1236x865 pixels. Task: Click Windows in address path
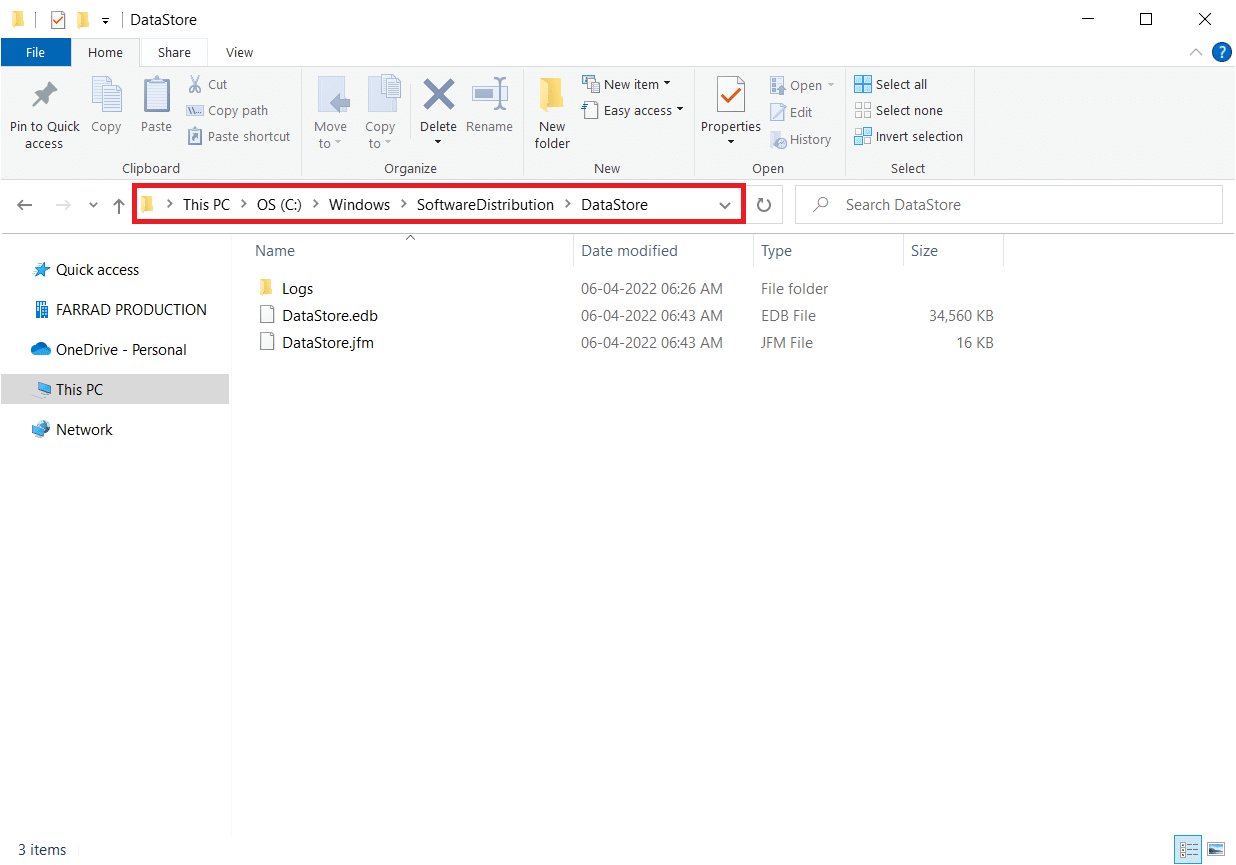point(359,204)
